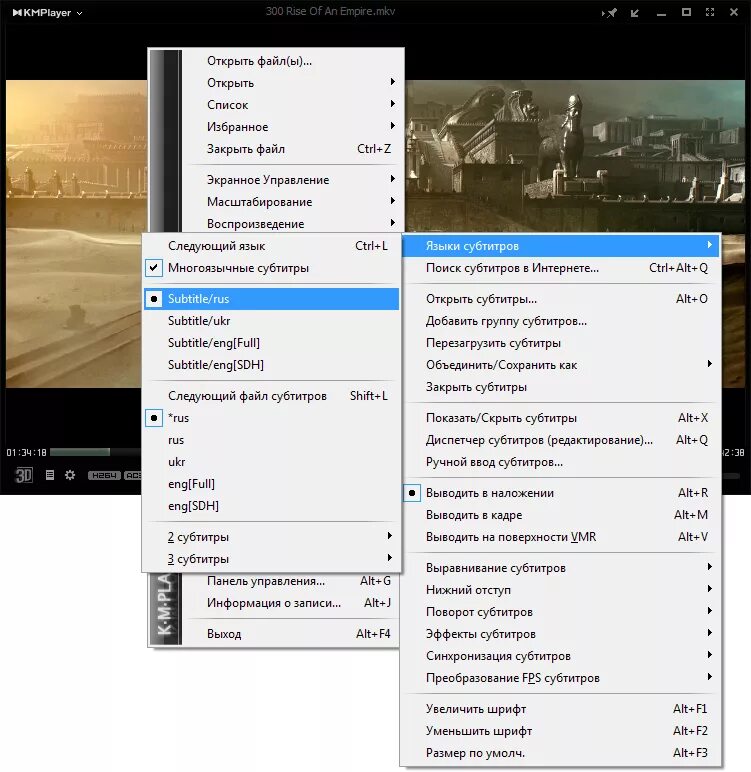Expand Эффекты субтитров submenu

click(560, 634)
